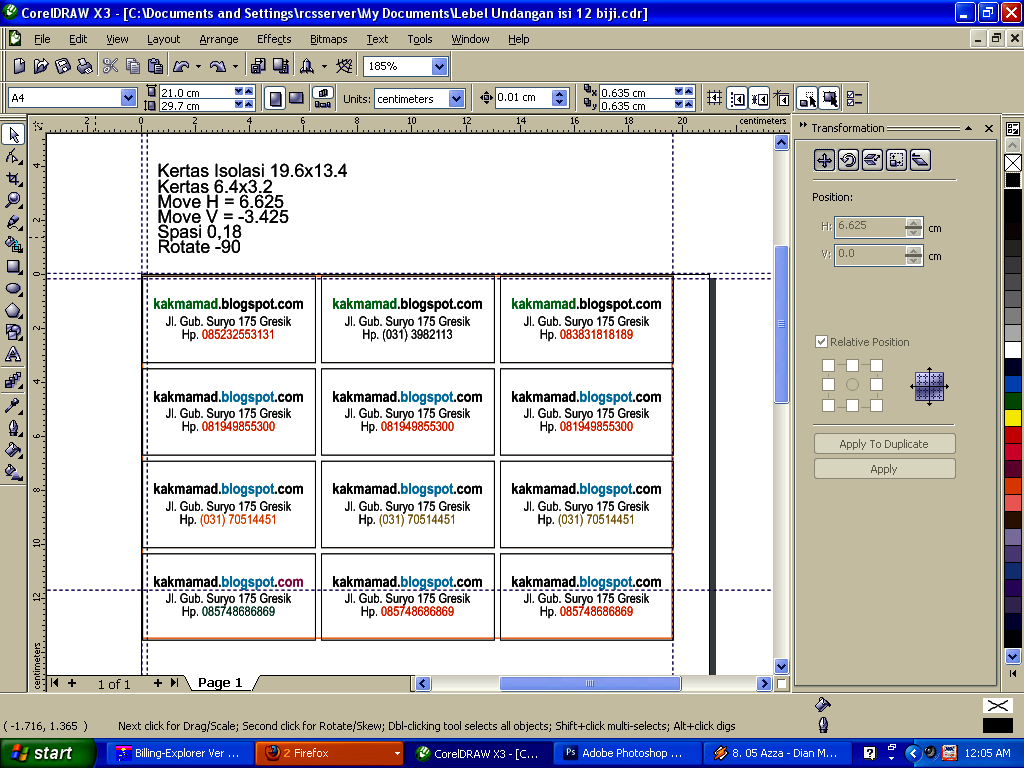The image size is (1024, 768).
Task: Set page to Landscape orientation
Action: pos(296,99)
